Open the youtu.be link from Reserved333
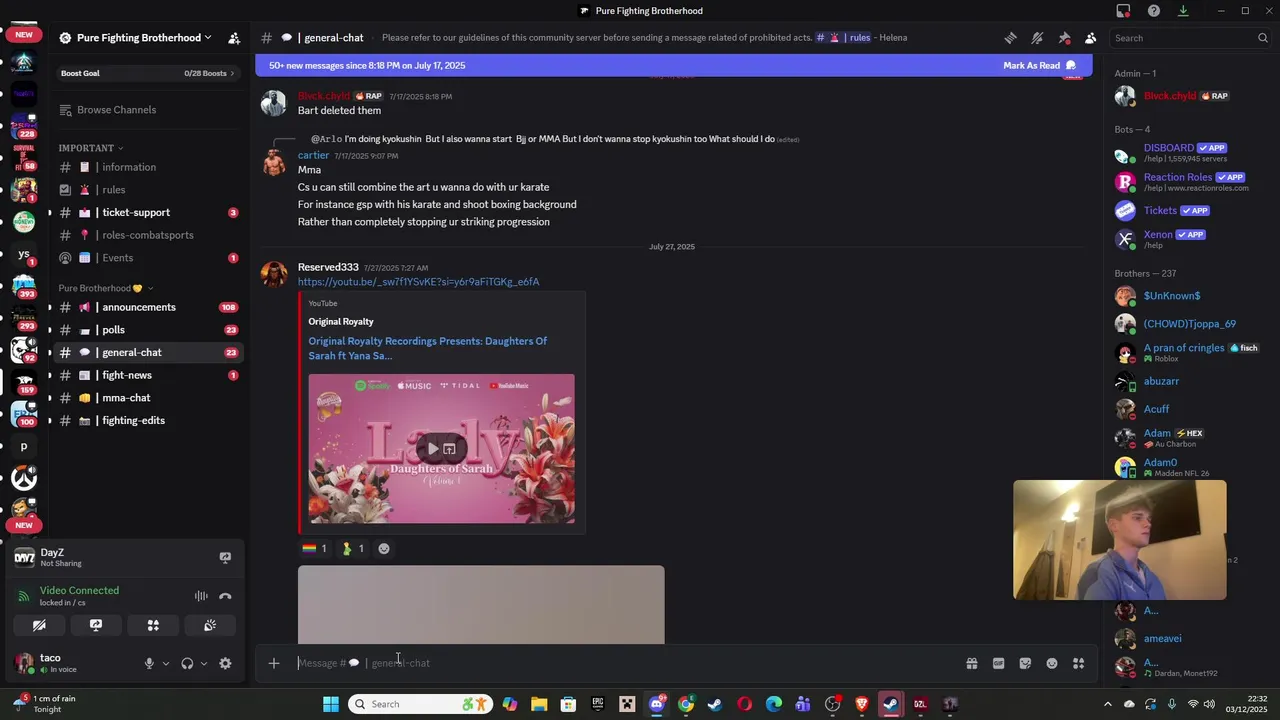This screenshot has width=1280, height=720. tap(418, 282)
